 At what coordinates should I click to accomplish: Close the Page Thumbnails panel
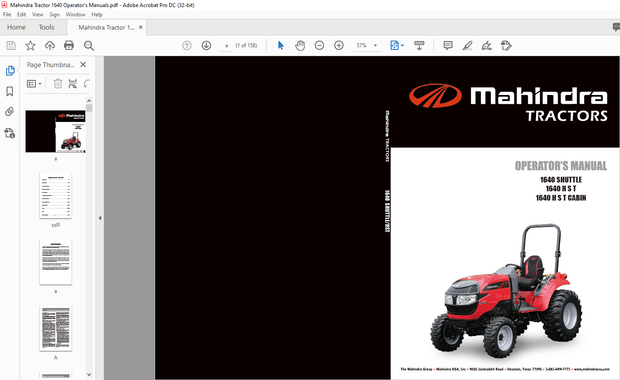83,64
